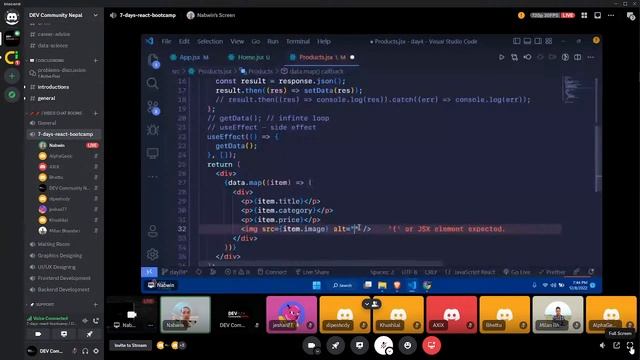Enter Full Screen mode
Screen dimensions: 640x360
630,345
